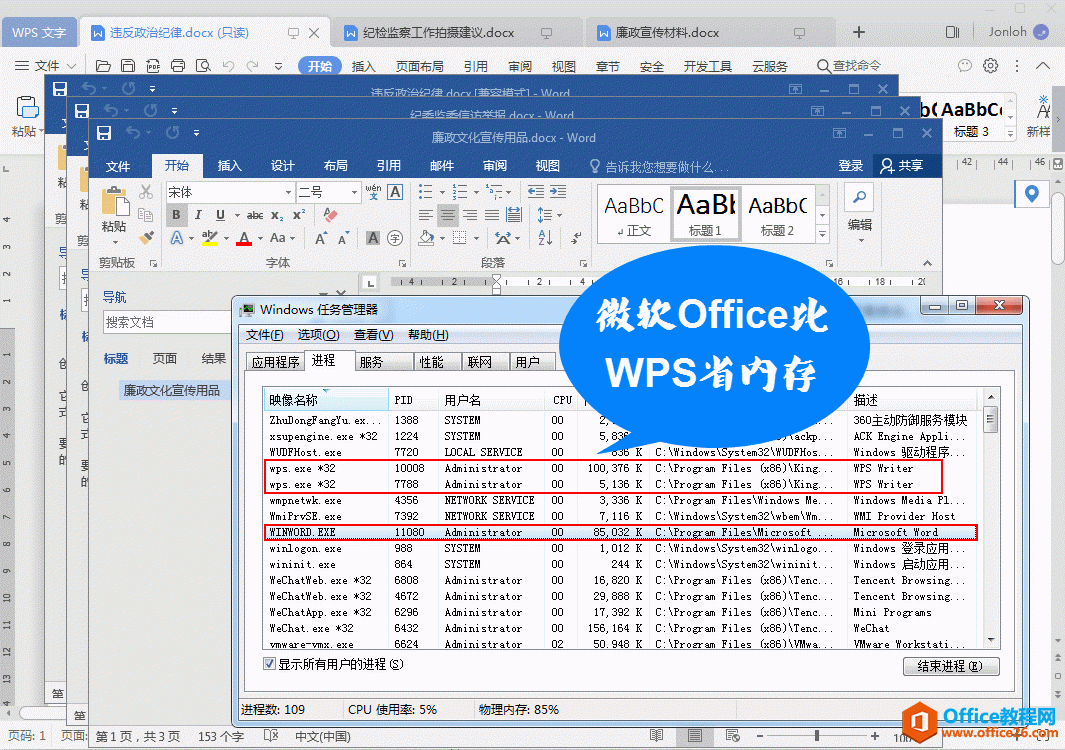Clear formatting eraser icon in Word
Viewport: 1065px width, 750px height.
coord(330,215)
